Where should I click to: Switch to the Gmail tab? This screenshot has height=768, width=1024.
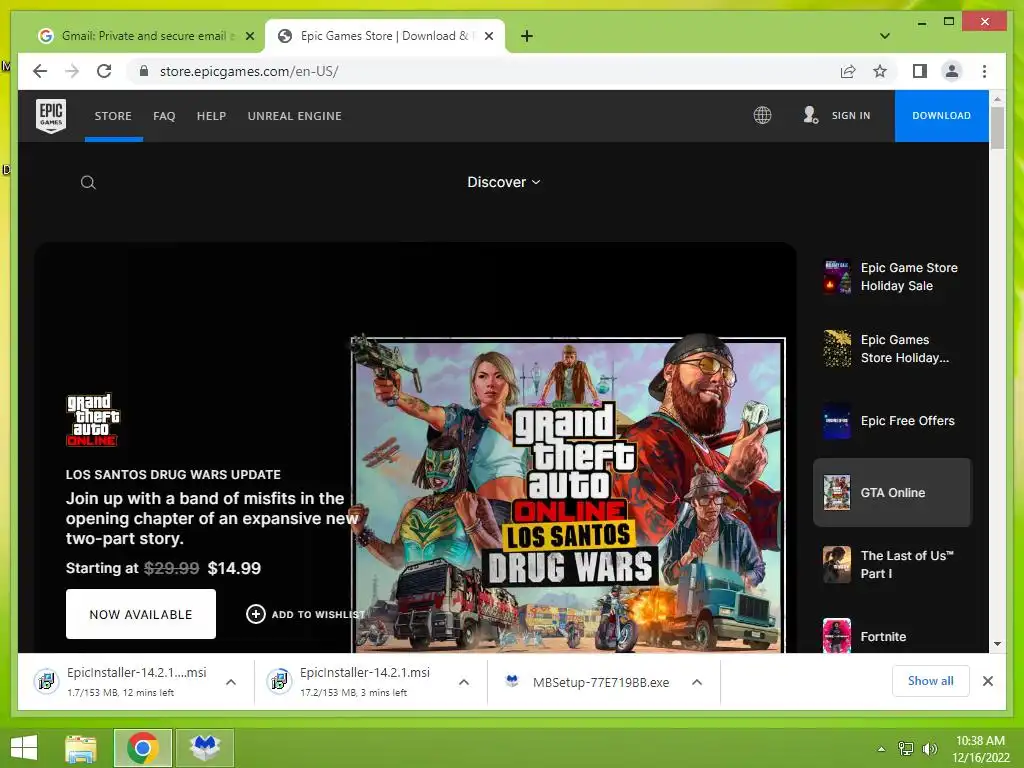[x=144, y=36]
